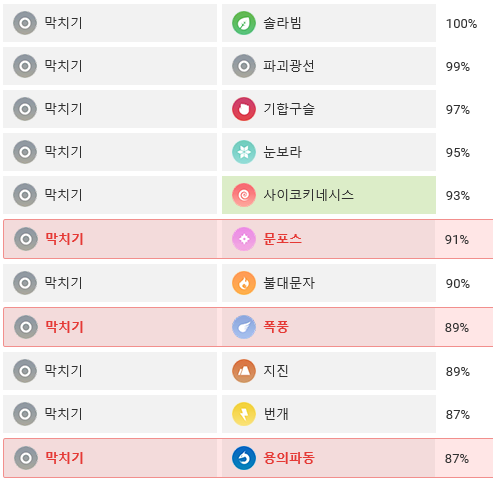Viewport: 493px width, 480px height.
Task: Open the red 용의파동 move link
Action: point(289,458)
